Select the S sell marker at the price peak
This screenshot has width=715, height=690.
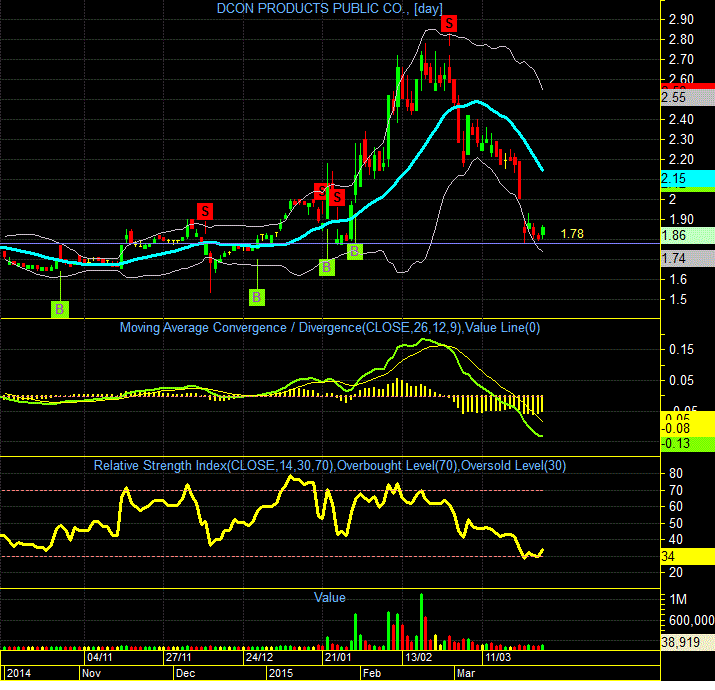pos(449,23)
